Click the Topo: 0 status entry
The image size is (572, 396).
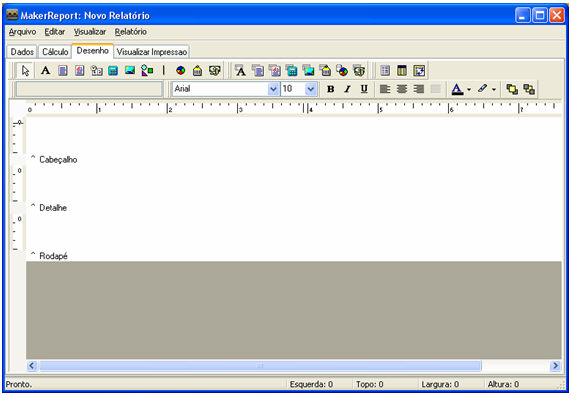370,384
